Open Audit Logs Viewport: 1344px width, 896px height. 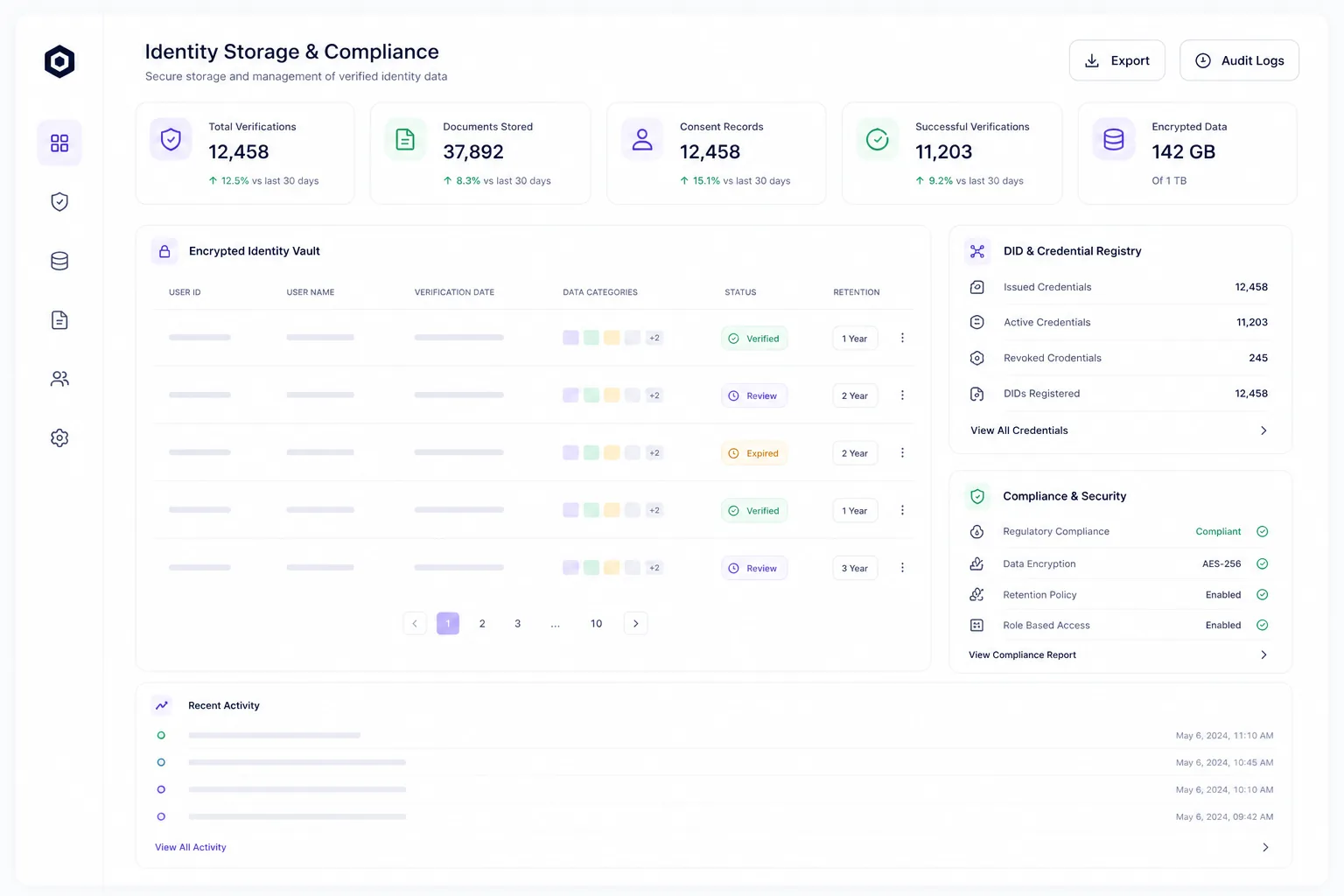1239,60
